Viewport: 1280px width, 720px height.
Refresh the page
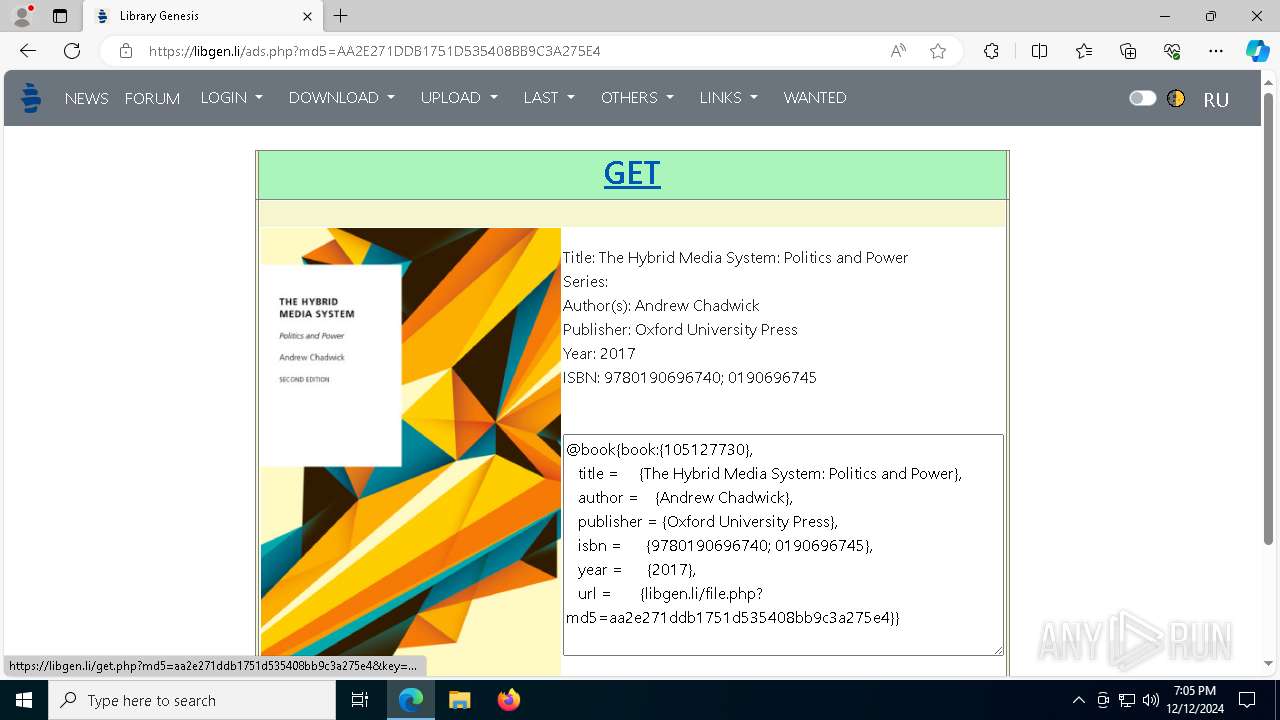point(72,51)
